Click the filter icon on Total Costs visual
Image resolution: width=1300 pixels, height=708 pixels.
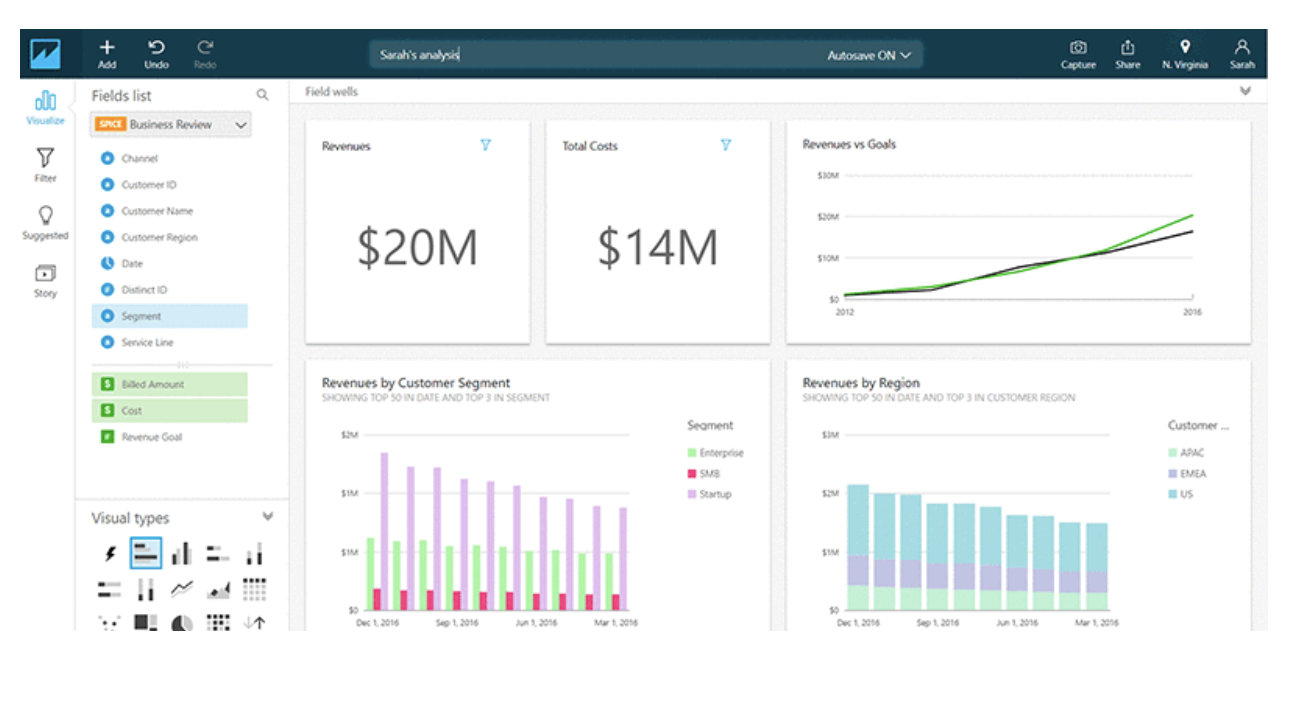tap(726, 145)
